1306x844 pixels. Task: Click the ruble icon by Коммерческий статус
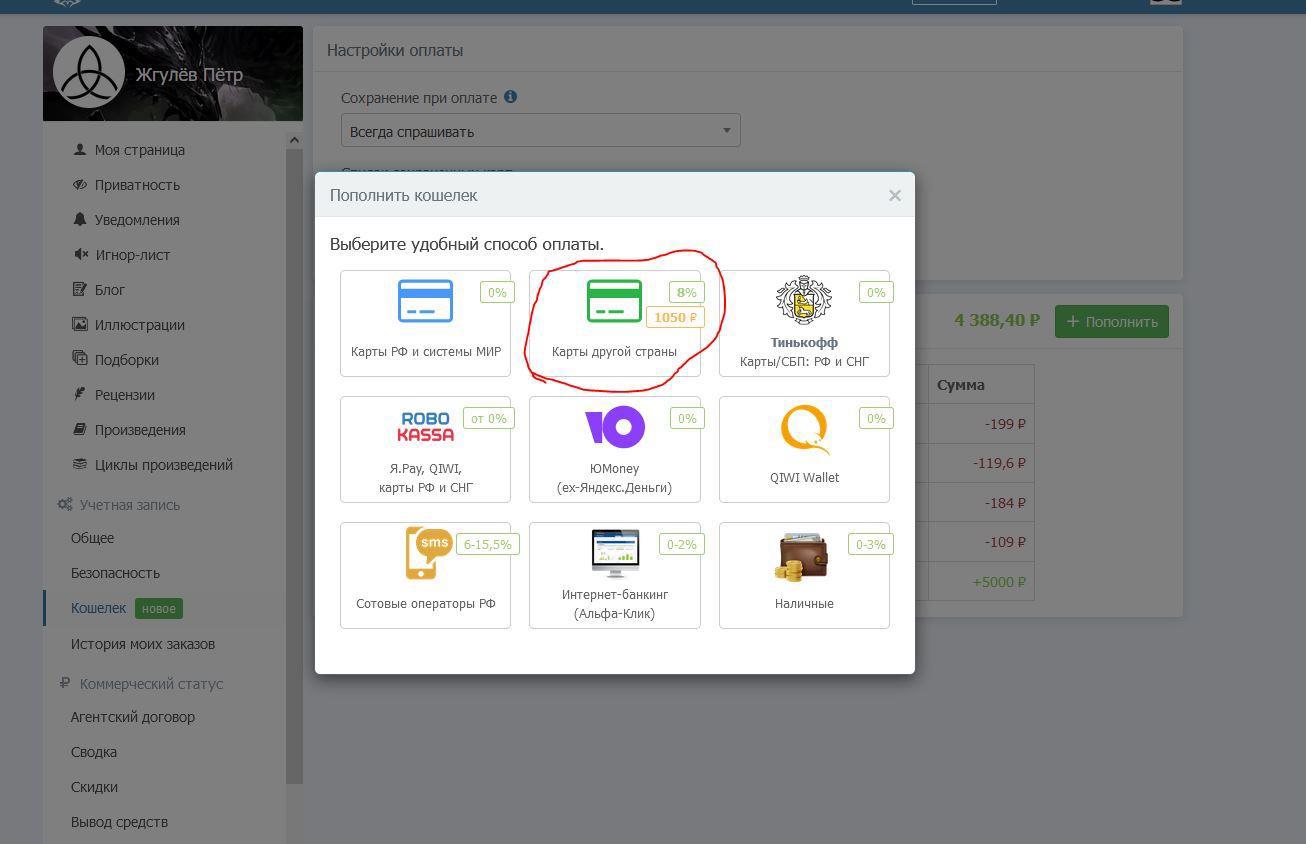click(x=65, y=684)
